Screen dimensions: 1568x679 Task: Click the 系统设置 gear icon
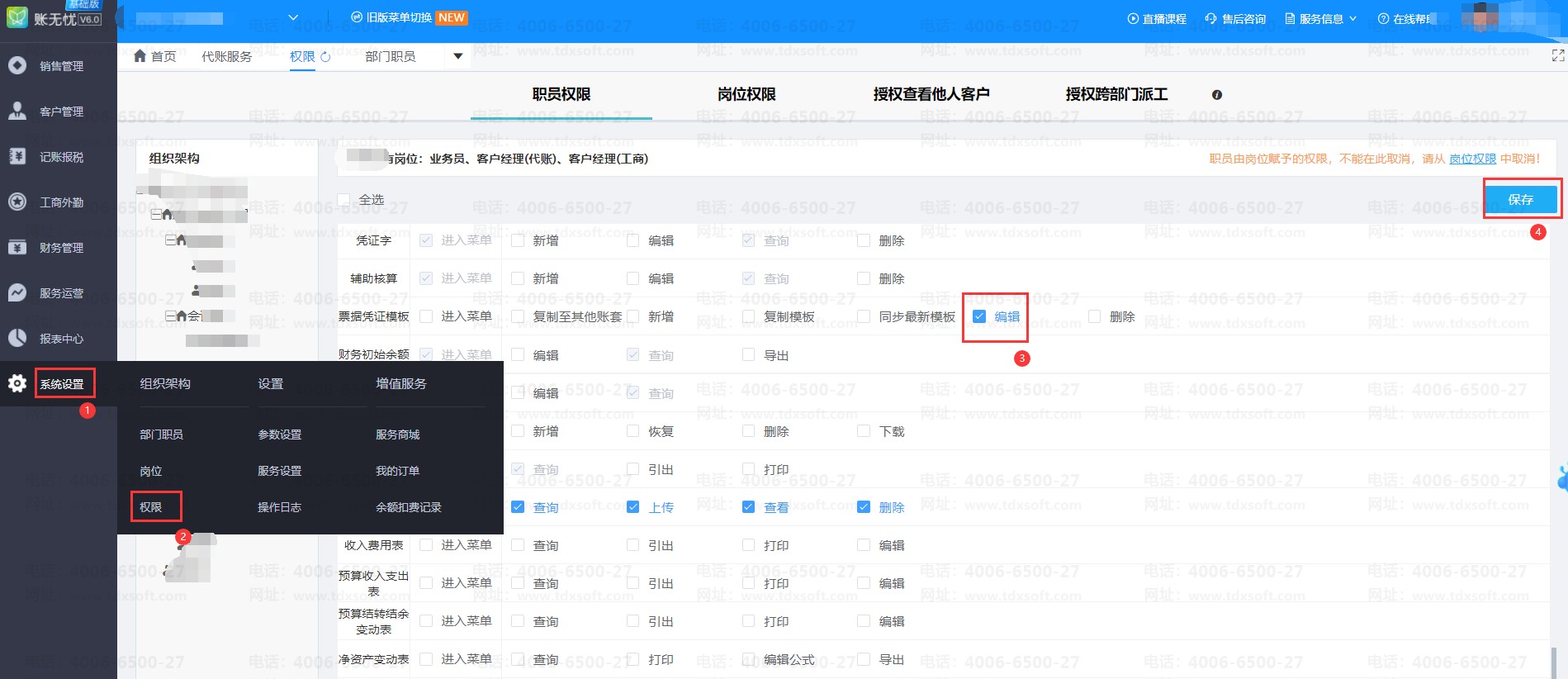17,383
